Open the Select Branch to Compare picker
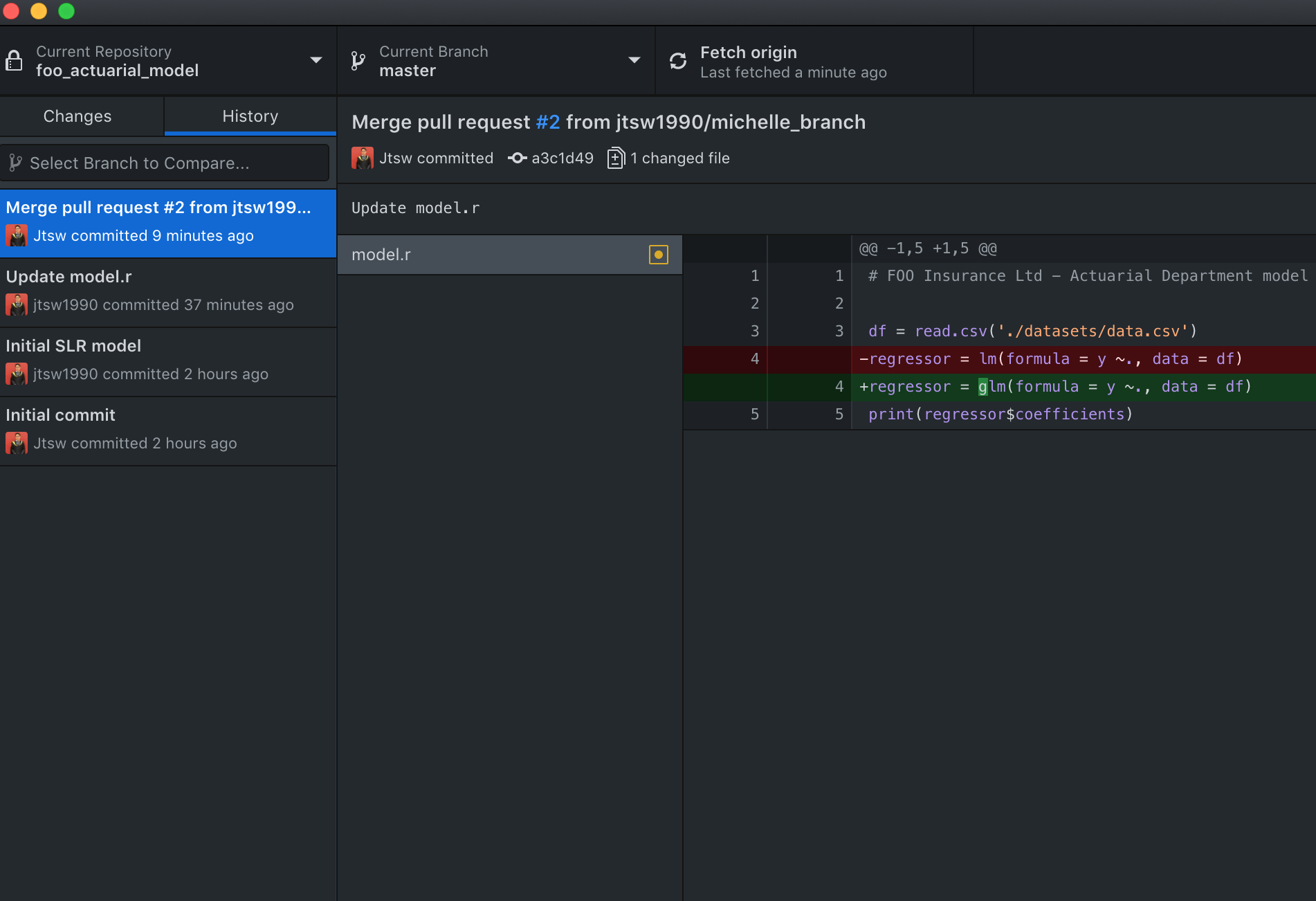 166,163
